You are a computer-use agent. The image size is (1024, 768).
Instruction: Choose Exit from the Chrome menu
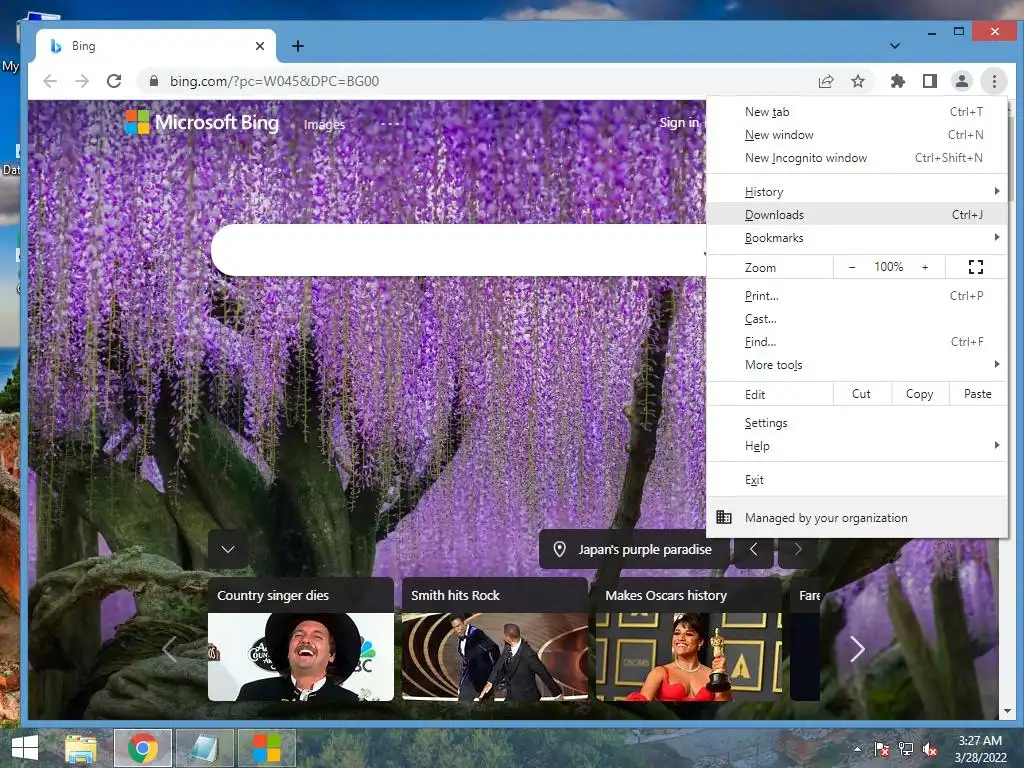(x=856, y=480)
